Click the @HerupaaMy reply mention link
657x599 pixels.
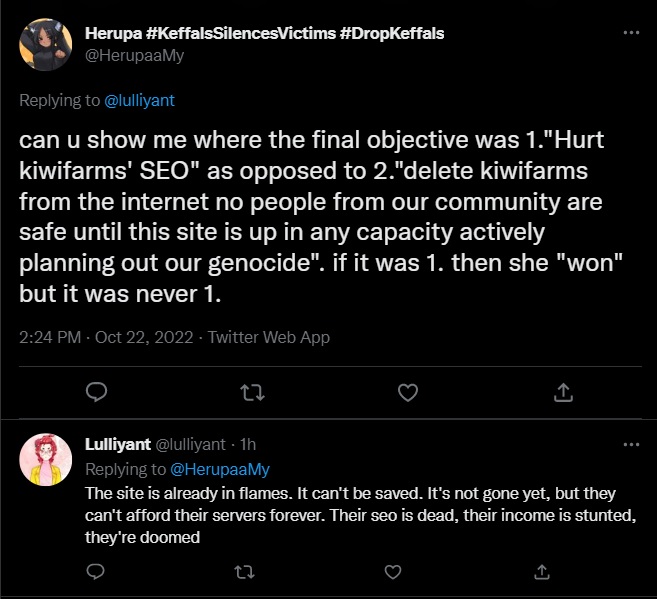coord(221,469)
